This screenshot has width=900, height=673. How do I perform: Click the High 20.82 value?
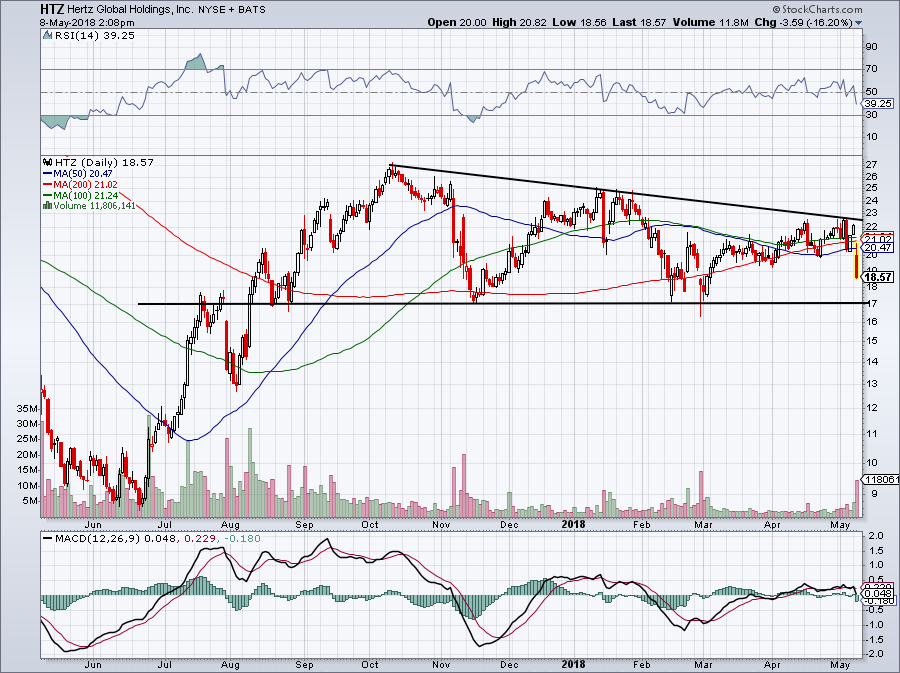point(519,22)
